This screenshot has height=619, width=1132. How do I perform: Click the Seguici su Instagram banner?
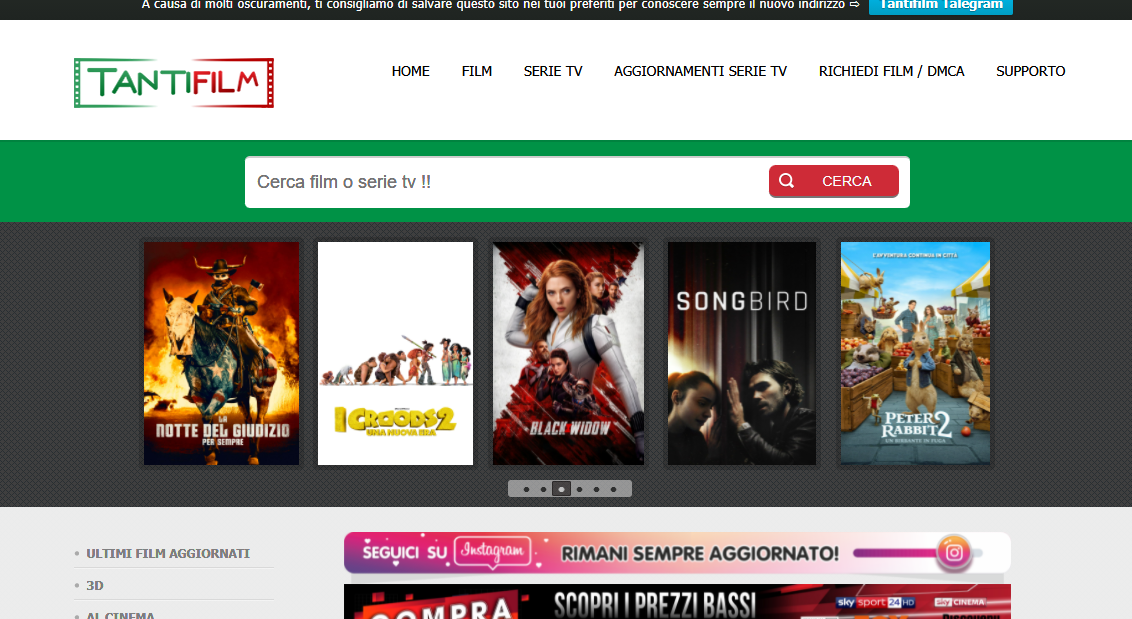point(677,553)
